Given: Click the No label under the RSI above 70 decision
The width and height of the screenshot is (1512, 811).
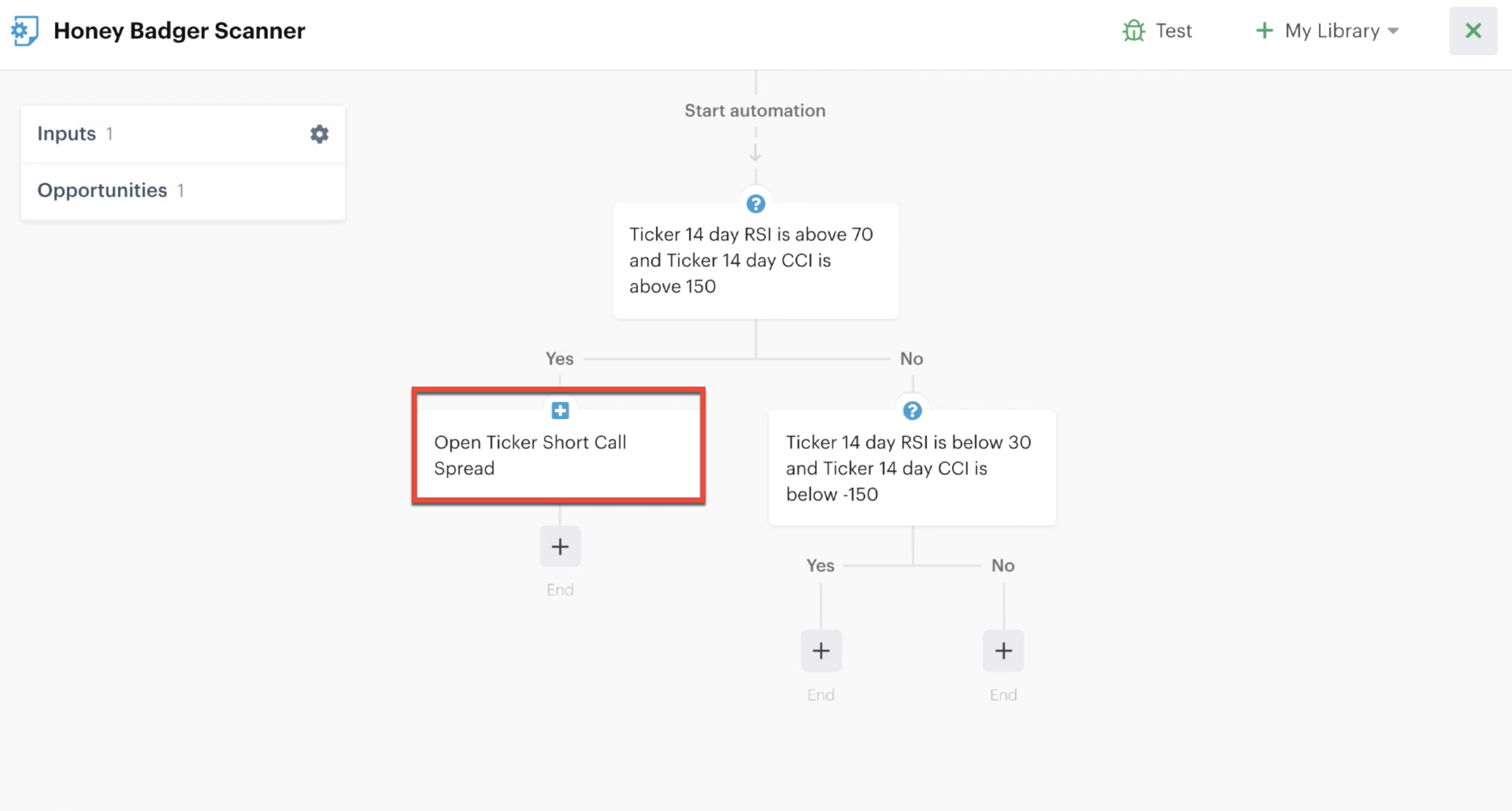Looking at the screenshot, I should pos(911,359).
